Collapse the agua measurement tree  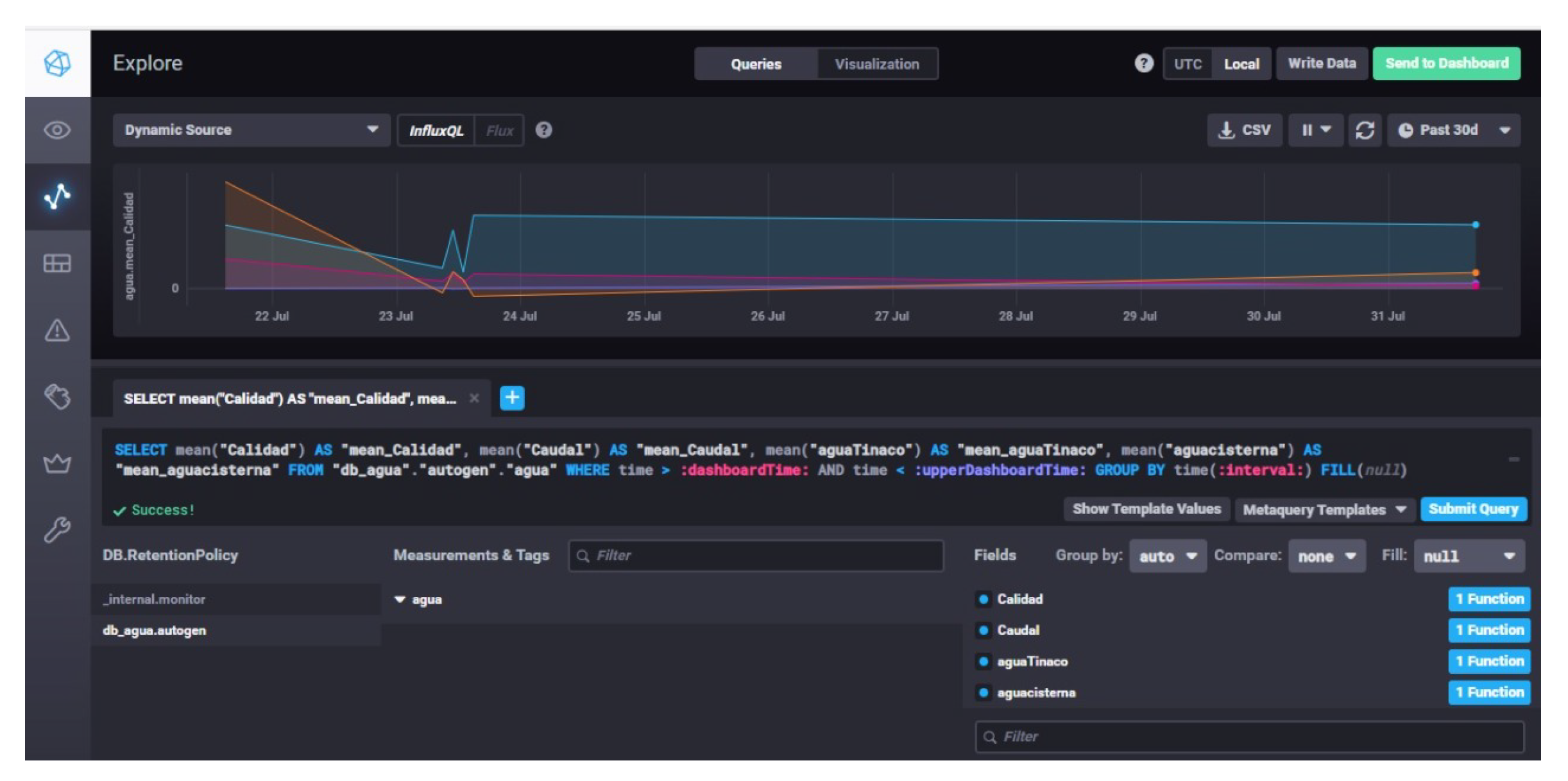coord(400,599)
